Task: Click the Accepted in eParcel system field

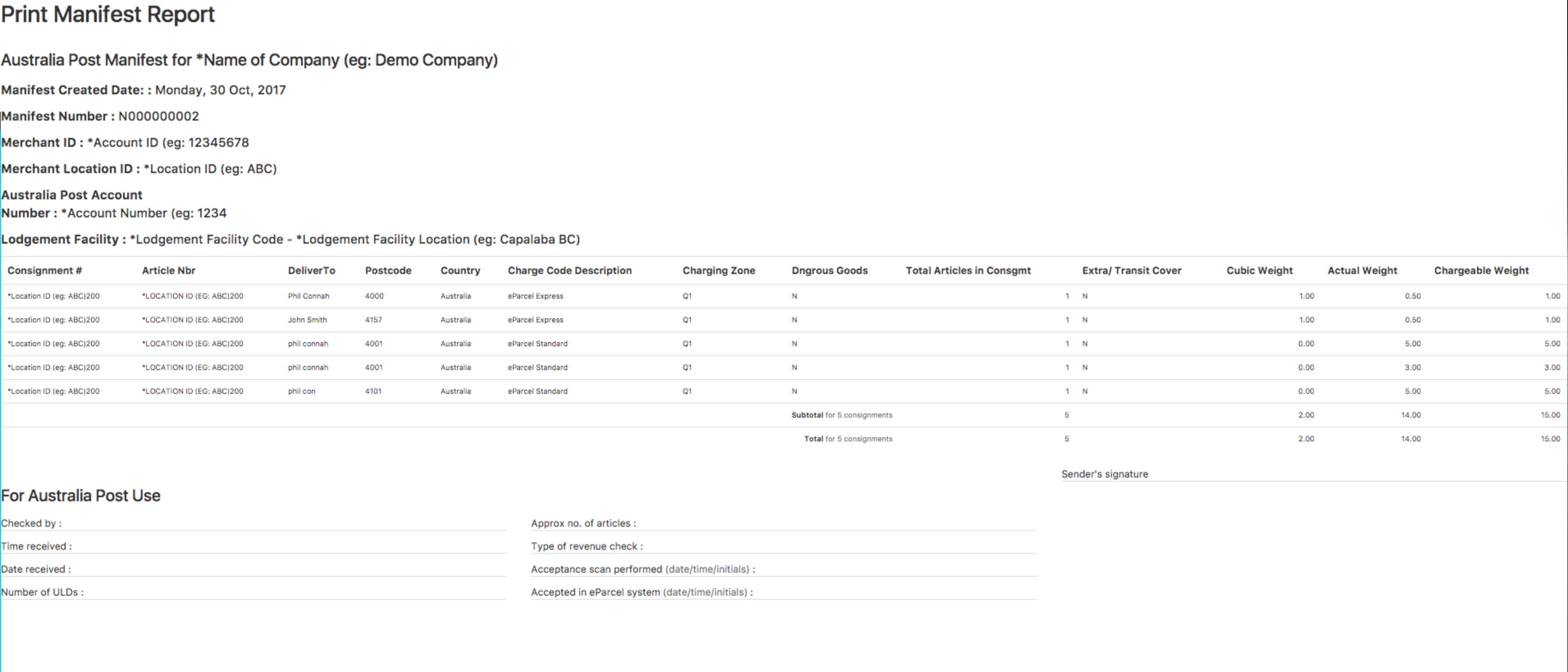Action: 784,592
